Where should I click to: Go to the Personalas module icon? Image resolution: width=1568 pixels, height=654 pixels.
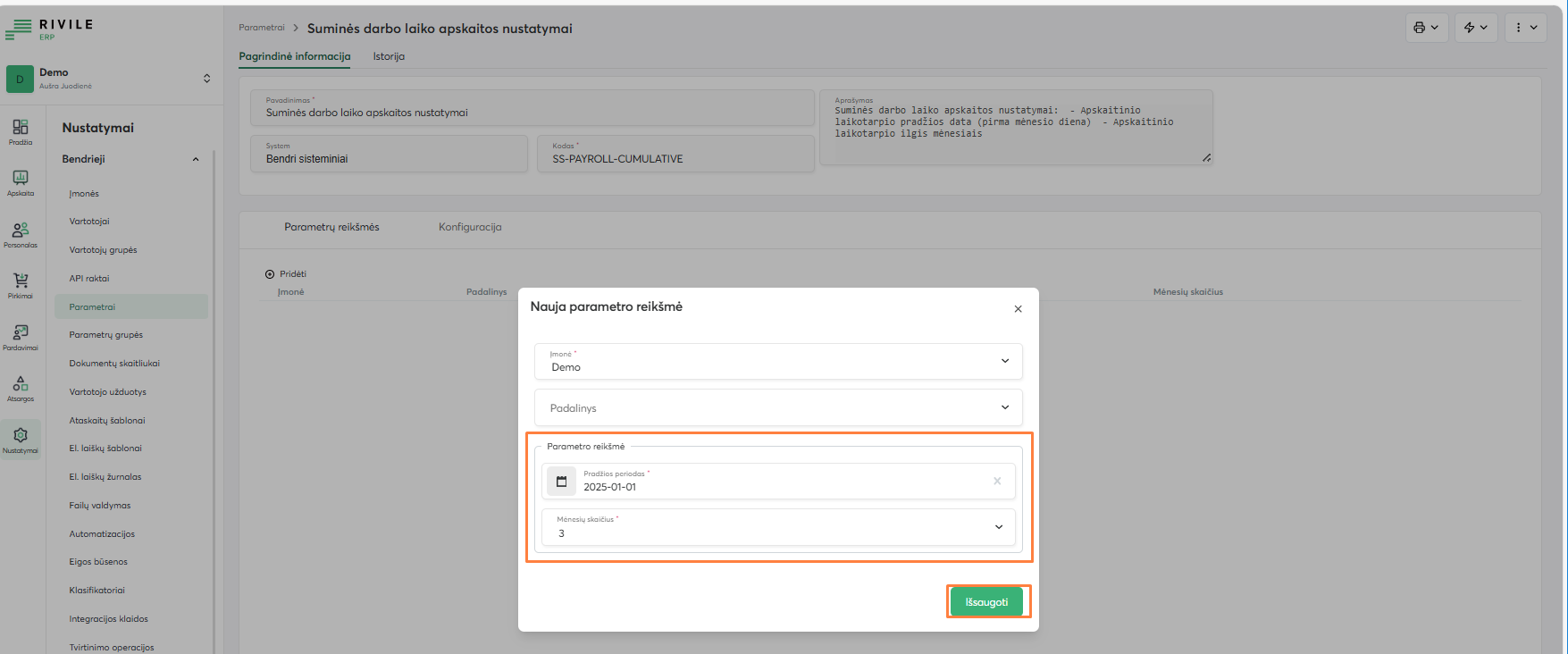click(21, 233)
